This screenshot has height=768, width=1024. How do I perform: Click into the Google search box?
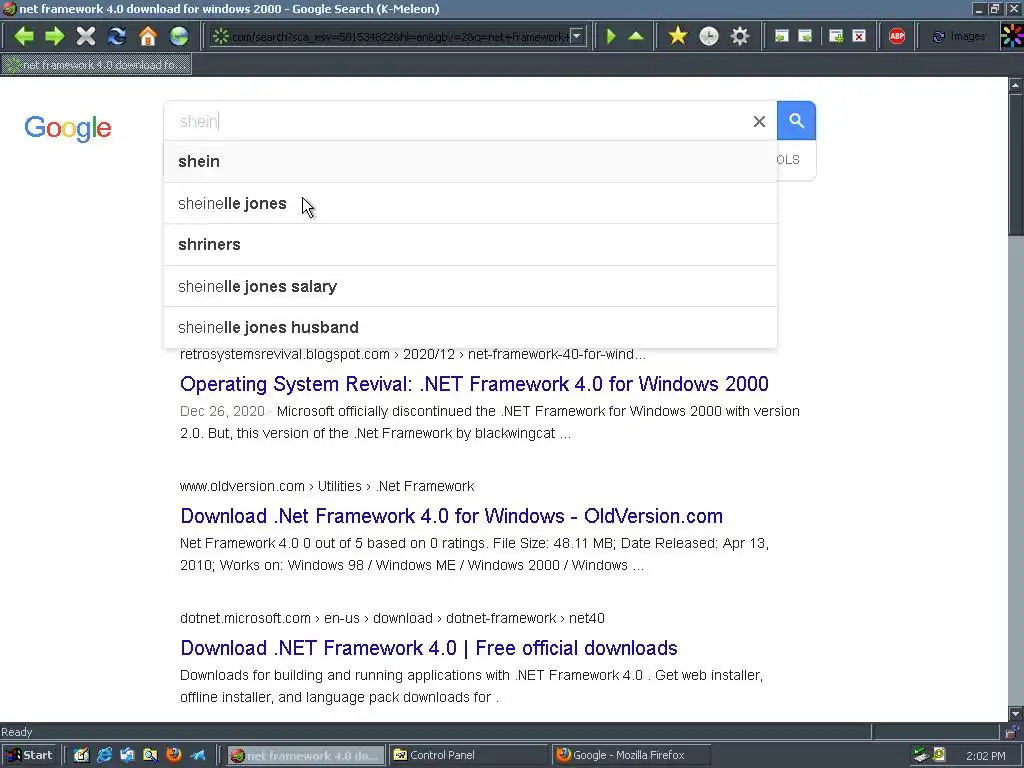pos(457,121)
